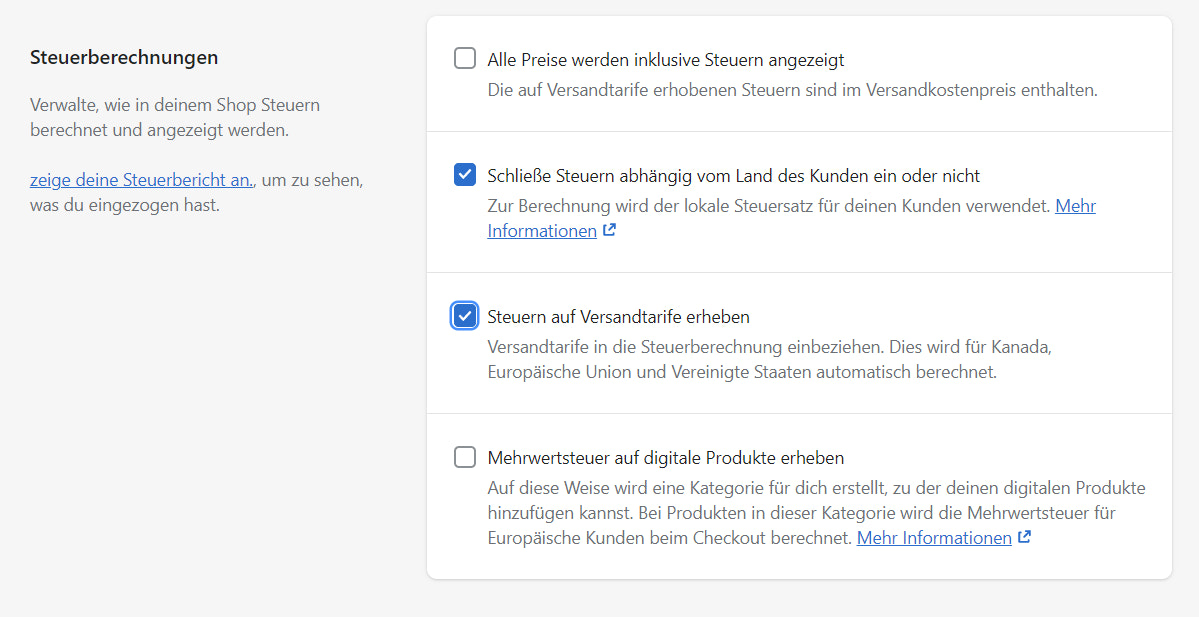The width and height of the screenshot is (1199, 617).
Task: Follow 'Mehr Informationen' link about local tax rate
Action: [542, 231]
